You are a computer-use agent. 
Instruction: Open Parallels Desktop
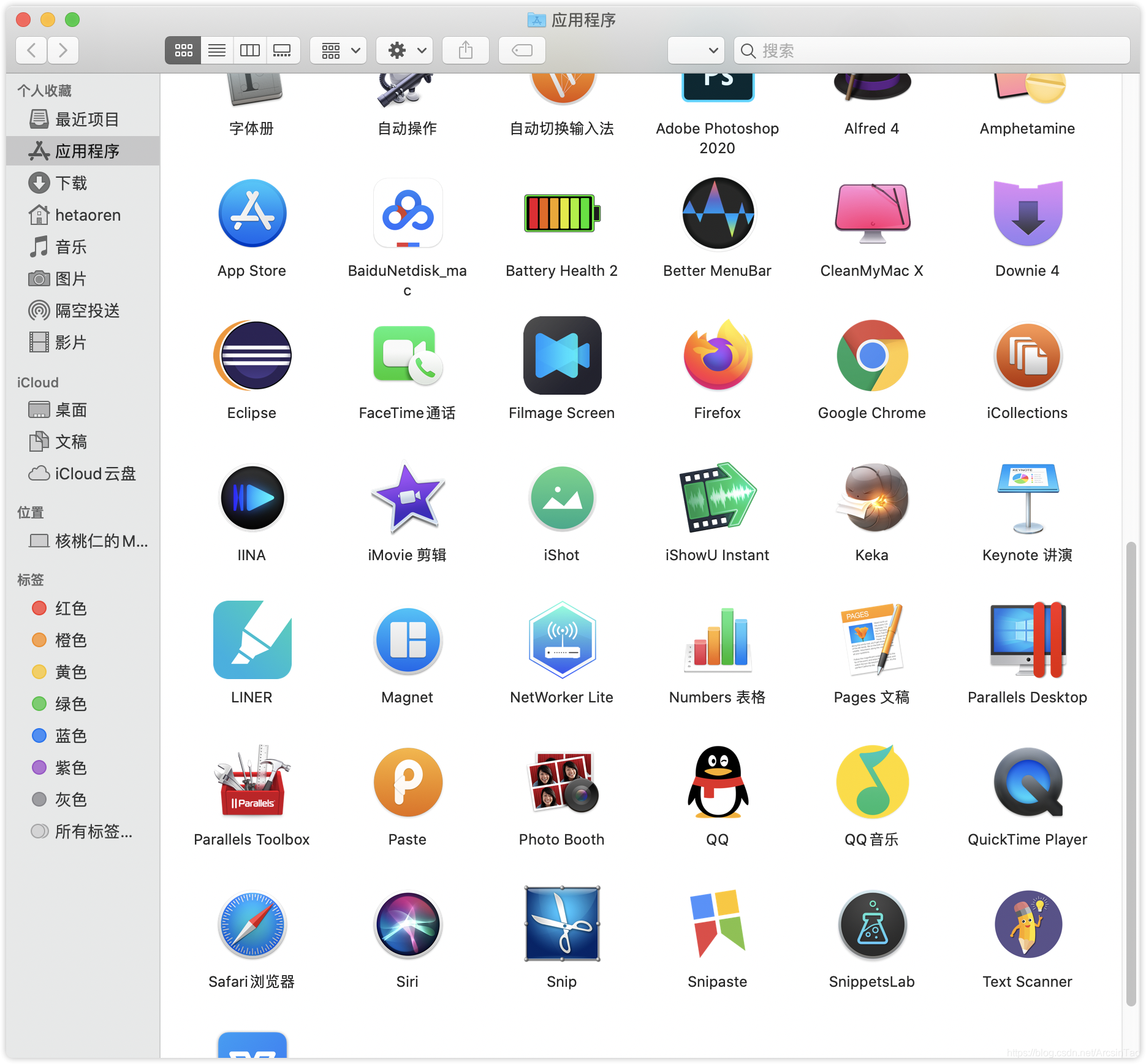(1028, 640)
